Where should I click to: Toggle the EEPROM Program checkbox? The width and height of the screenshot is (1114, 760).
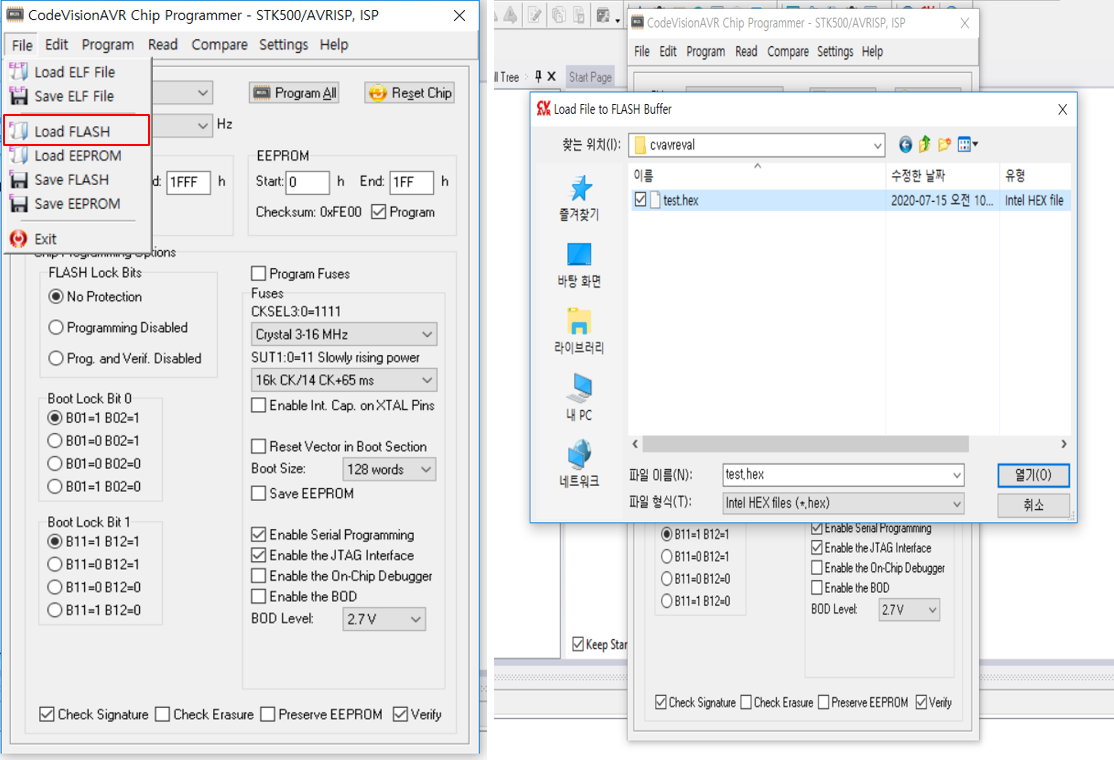379,212
